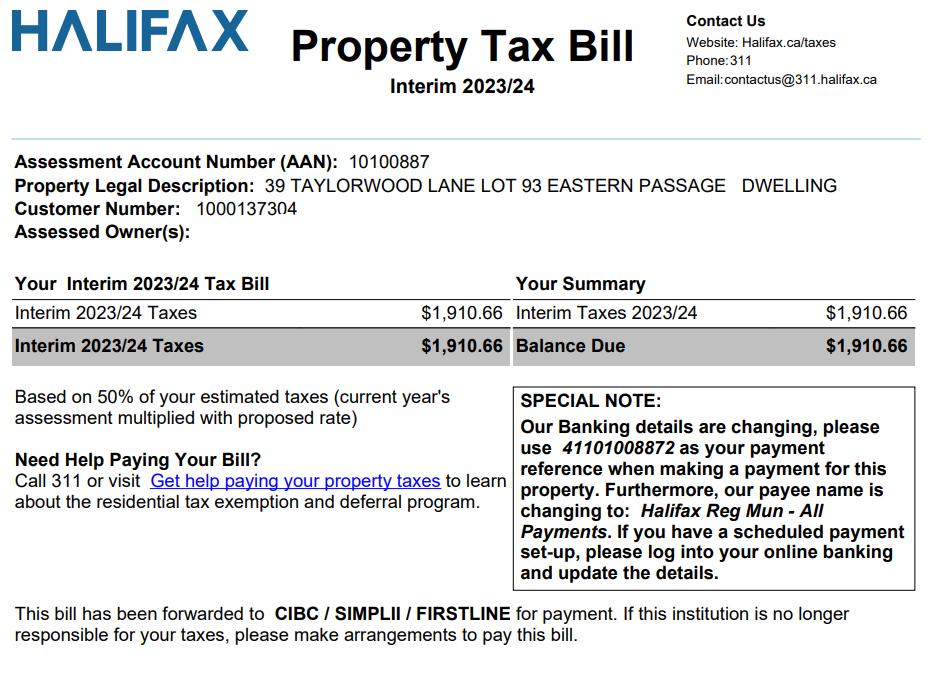Click the Assessment Account Number 10100887
Image resolution: width=935 pixels, height=677 pixels.
(x=389, y=162)
